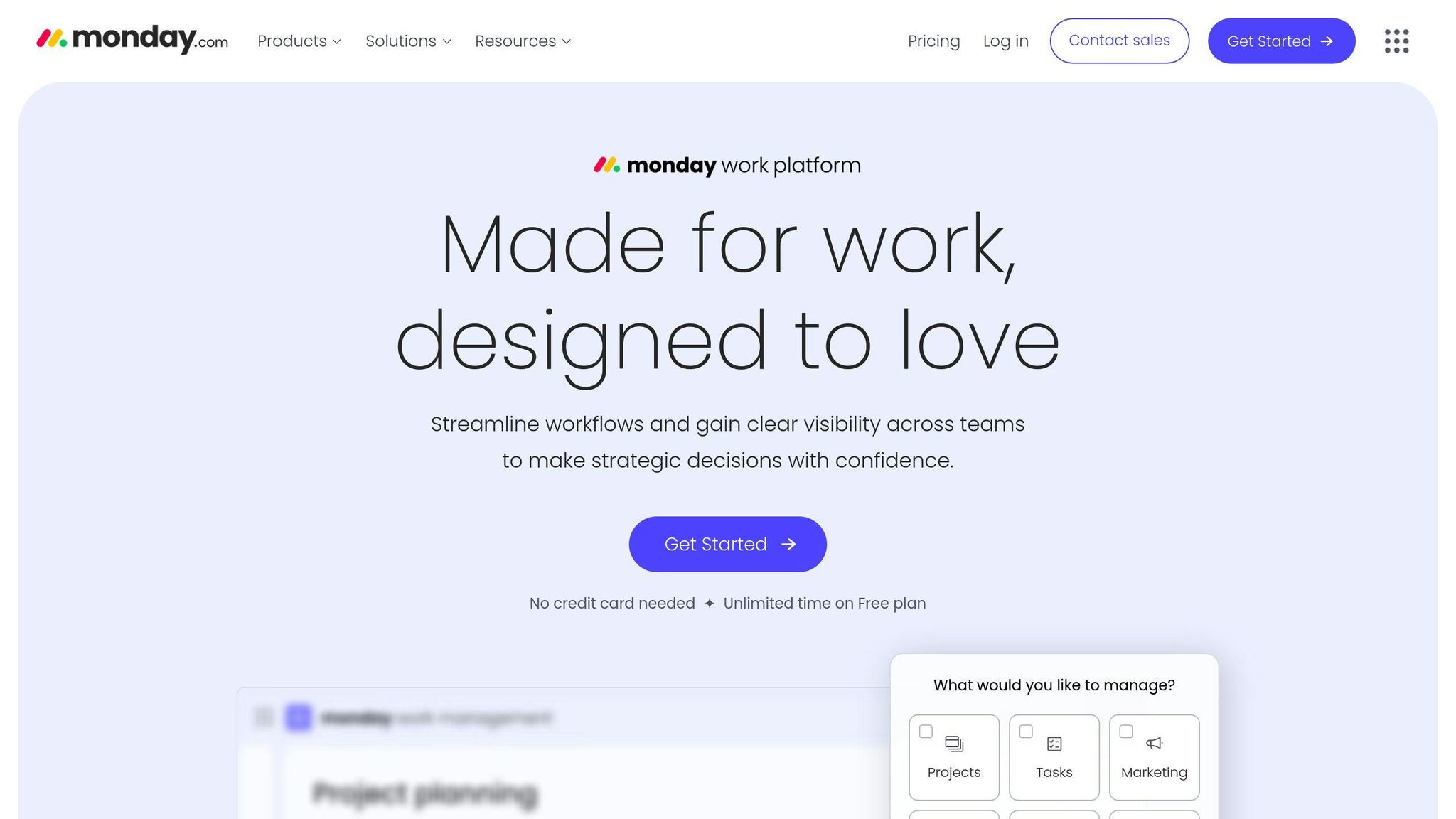Viewport: 1456px width, 819px height.
Task: Check the Projects checkbox
Action: pos(926,732)
